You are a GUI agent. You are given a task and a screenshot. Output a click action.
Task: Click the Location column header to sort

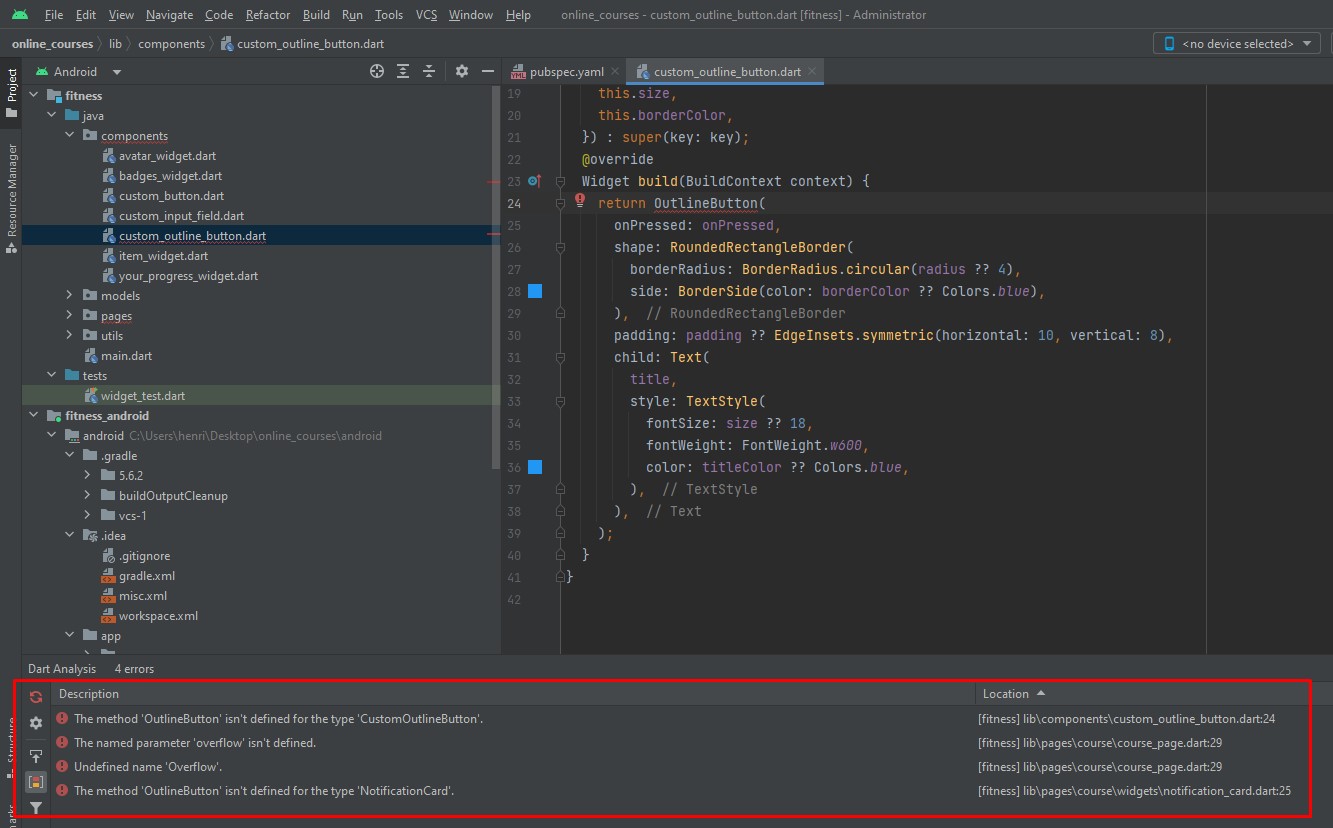coord(1006,694)
